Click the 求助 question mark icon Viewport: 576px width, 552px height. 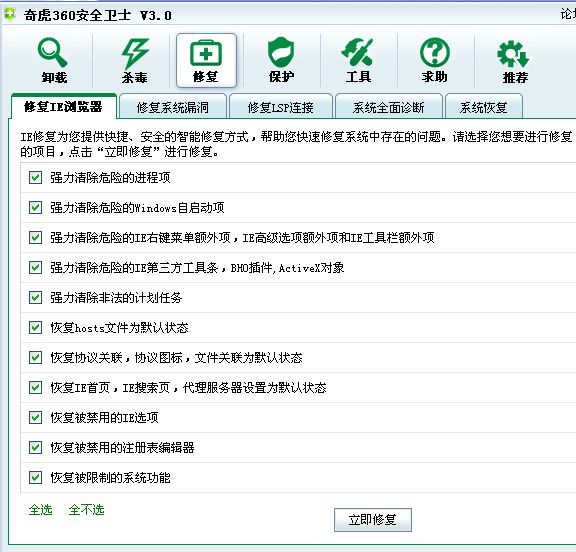(435, 53)
